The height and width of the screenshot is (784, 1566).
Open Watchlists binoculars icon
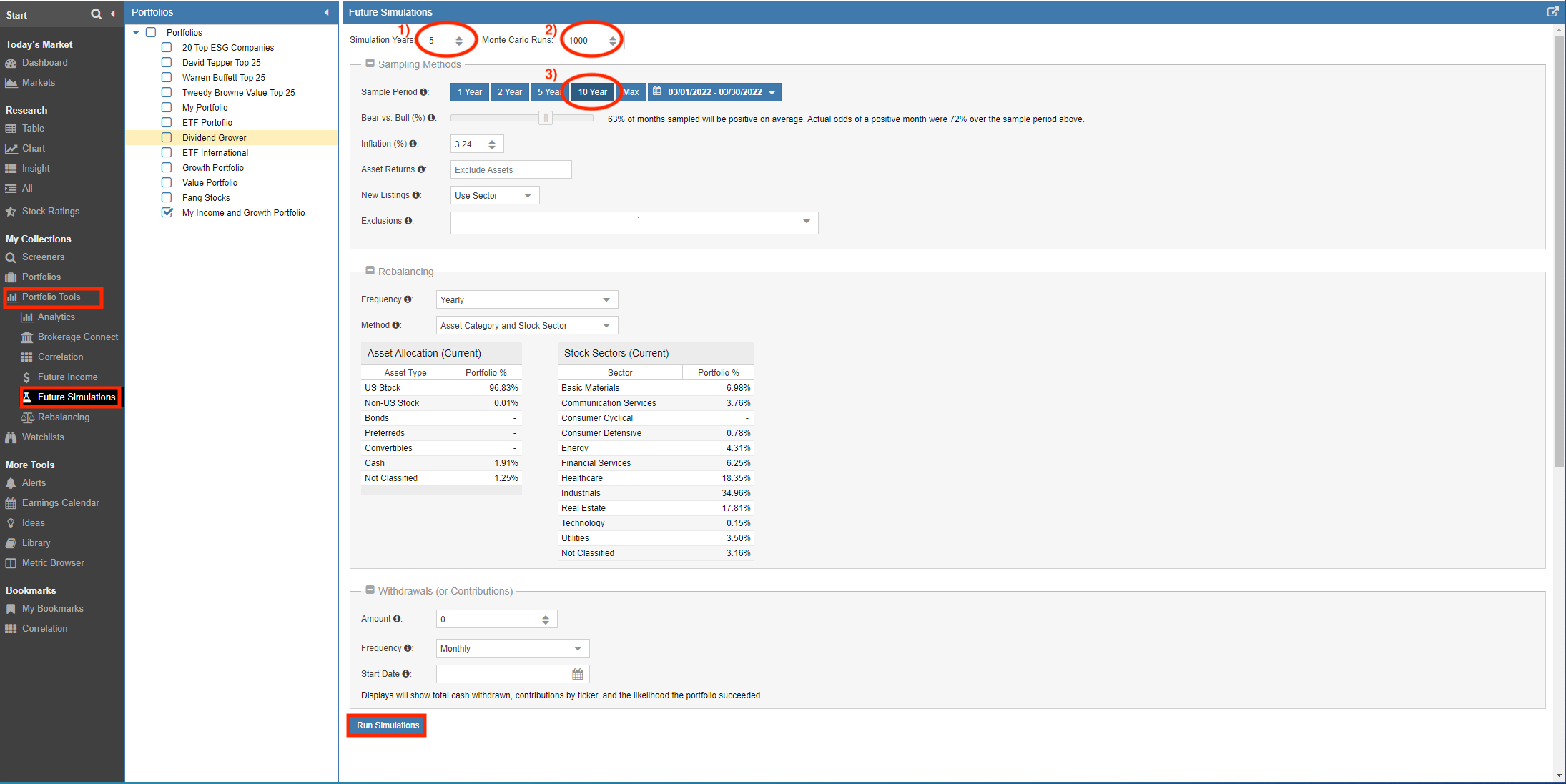tap(11, 437)
